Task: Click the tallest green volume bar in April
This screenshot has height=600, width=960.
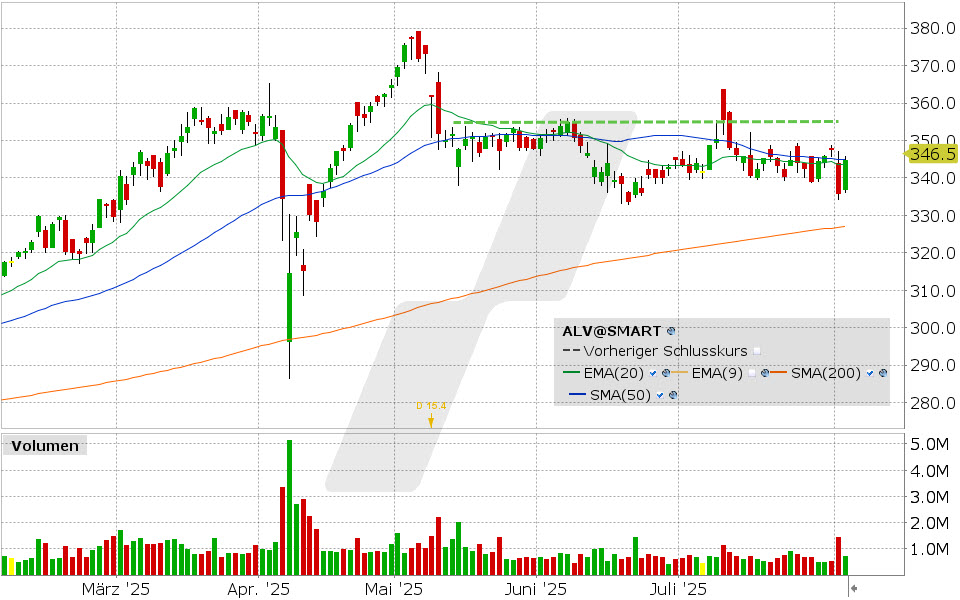Action: (x=290, y=508)
